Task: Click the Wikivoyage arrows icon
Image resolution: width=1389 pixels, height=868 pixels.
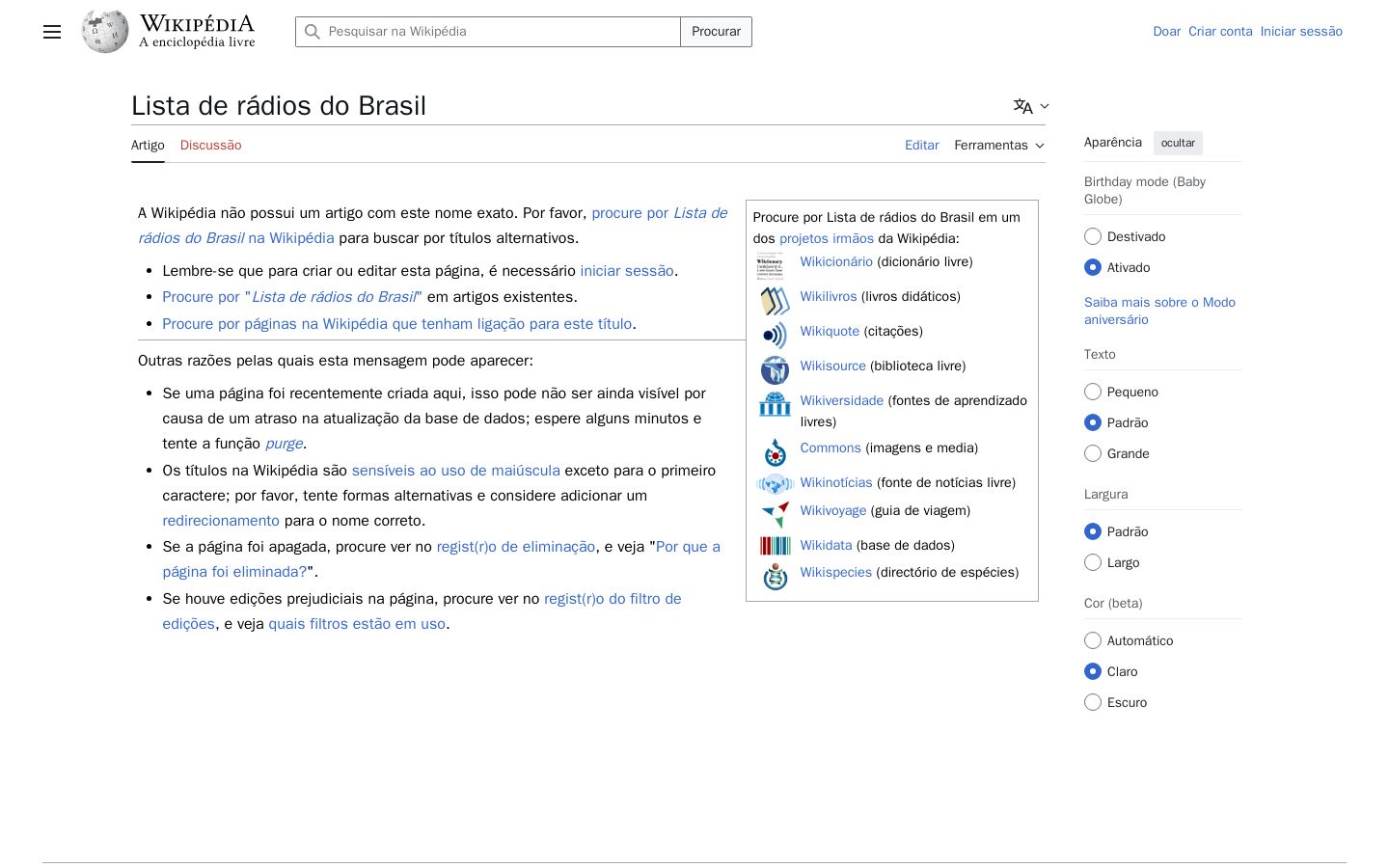Action: (775, 514)
